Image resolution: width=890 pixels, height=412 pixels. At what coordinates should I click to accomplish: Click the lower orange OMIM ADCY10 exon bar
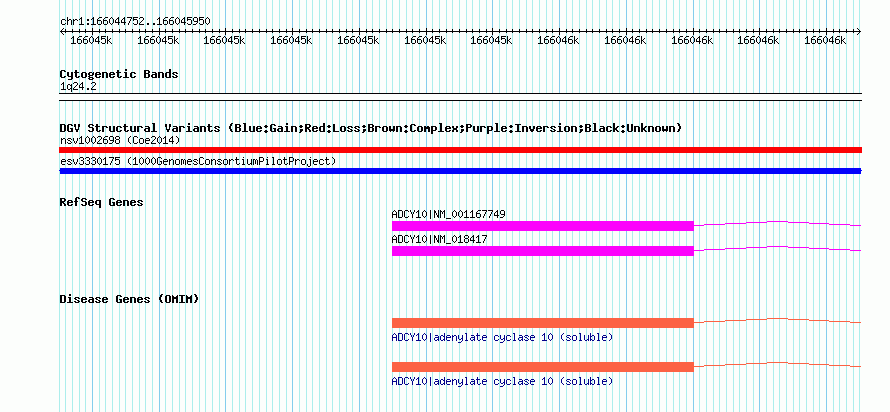(543, 367)
